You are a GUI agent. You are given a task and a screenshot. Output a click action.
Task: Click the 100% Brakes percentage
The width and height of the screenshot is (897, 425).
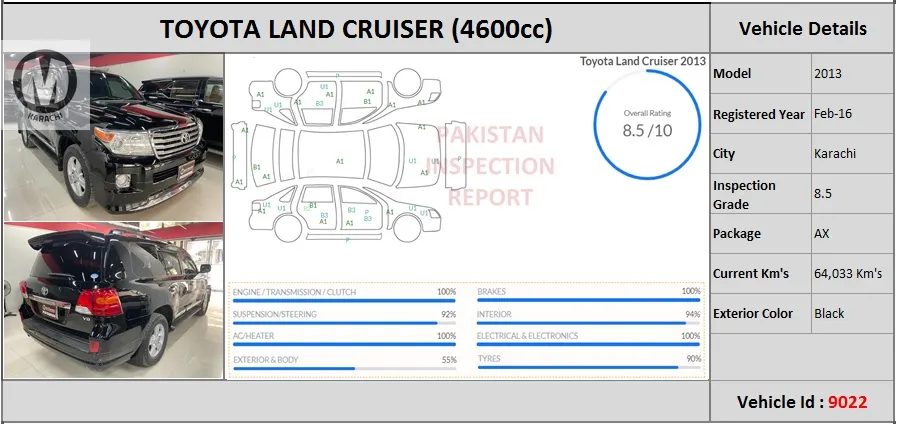pyautogui.click(x=692, y=292)
